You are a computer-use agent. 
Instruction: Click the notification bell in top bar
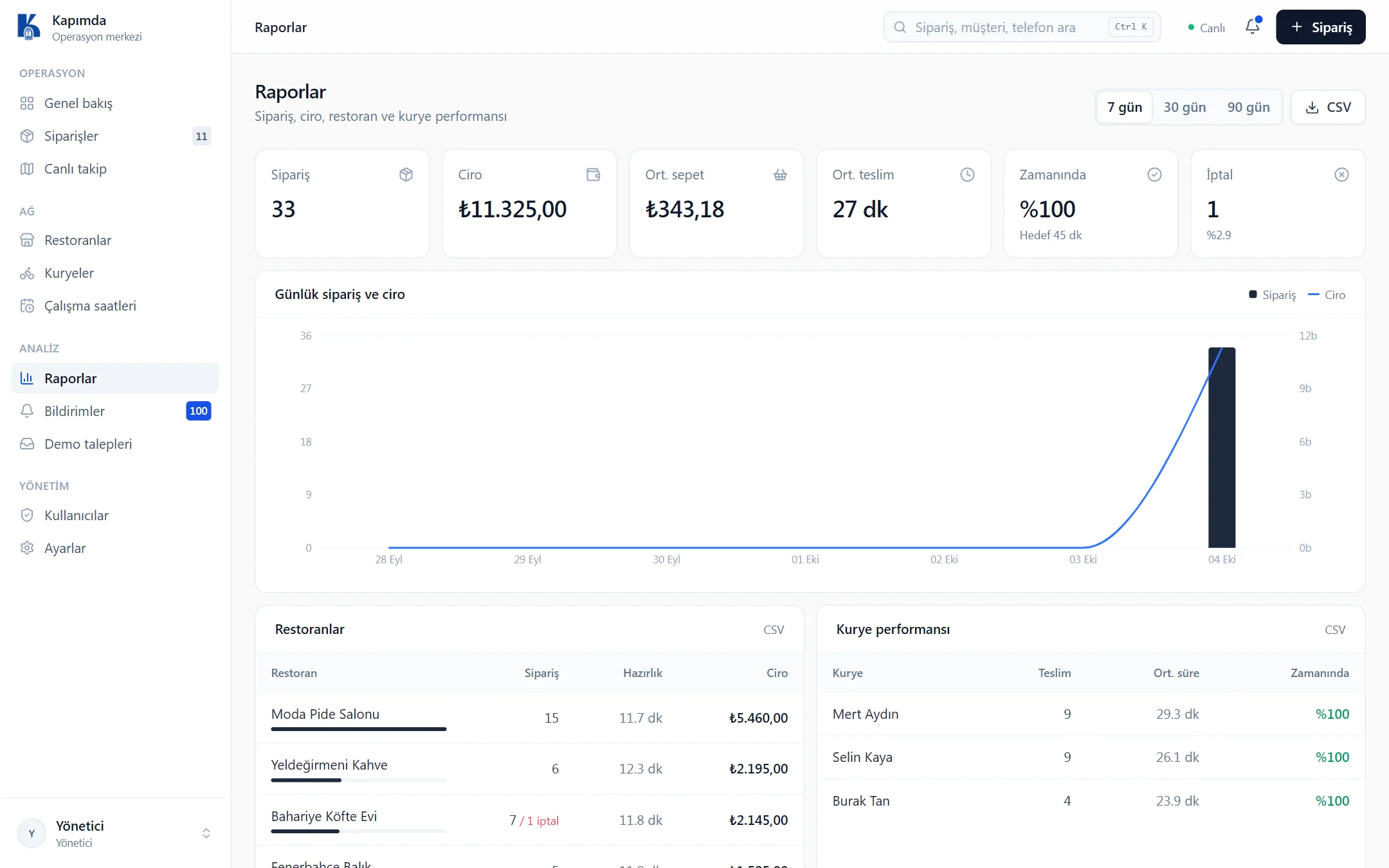click(1252, 27)
